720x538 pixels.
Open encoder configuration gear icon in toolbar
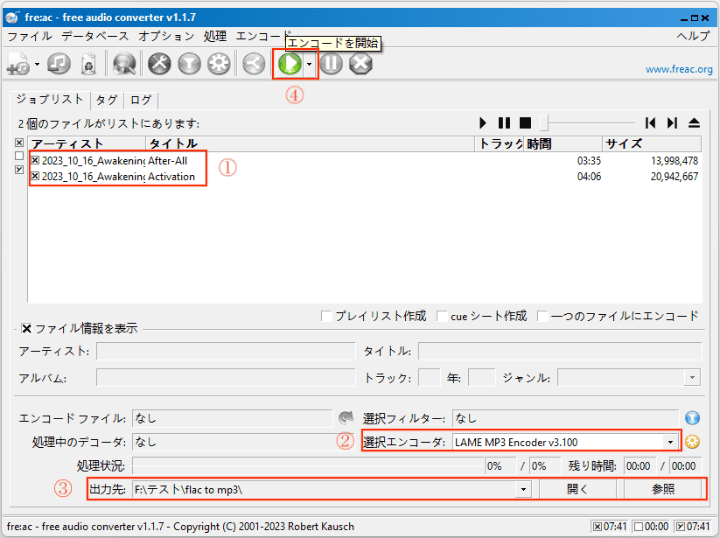tap(219, 64)
